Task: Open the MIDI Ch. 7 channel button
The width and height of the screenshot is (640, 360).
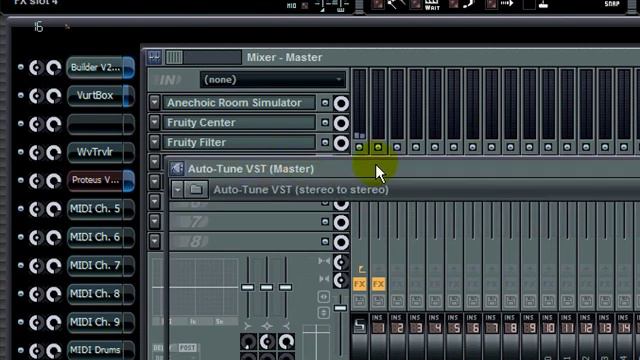Action: click(100, 265)
